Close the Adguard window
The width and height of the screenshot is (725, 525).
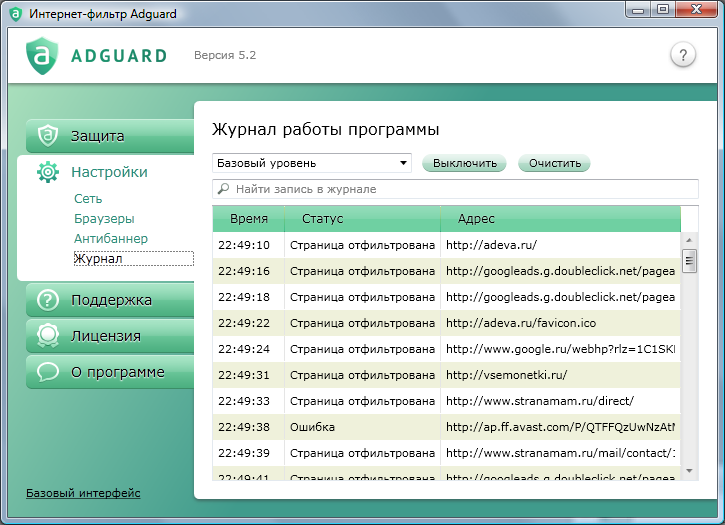[x=696, y=9]
